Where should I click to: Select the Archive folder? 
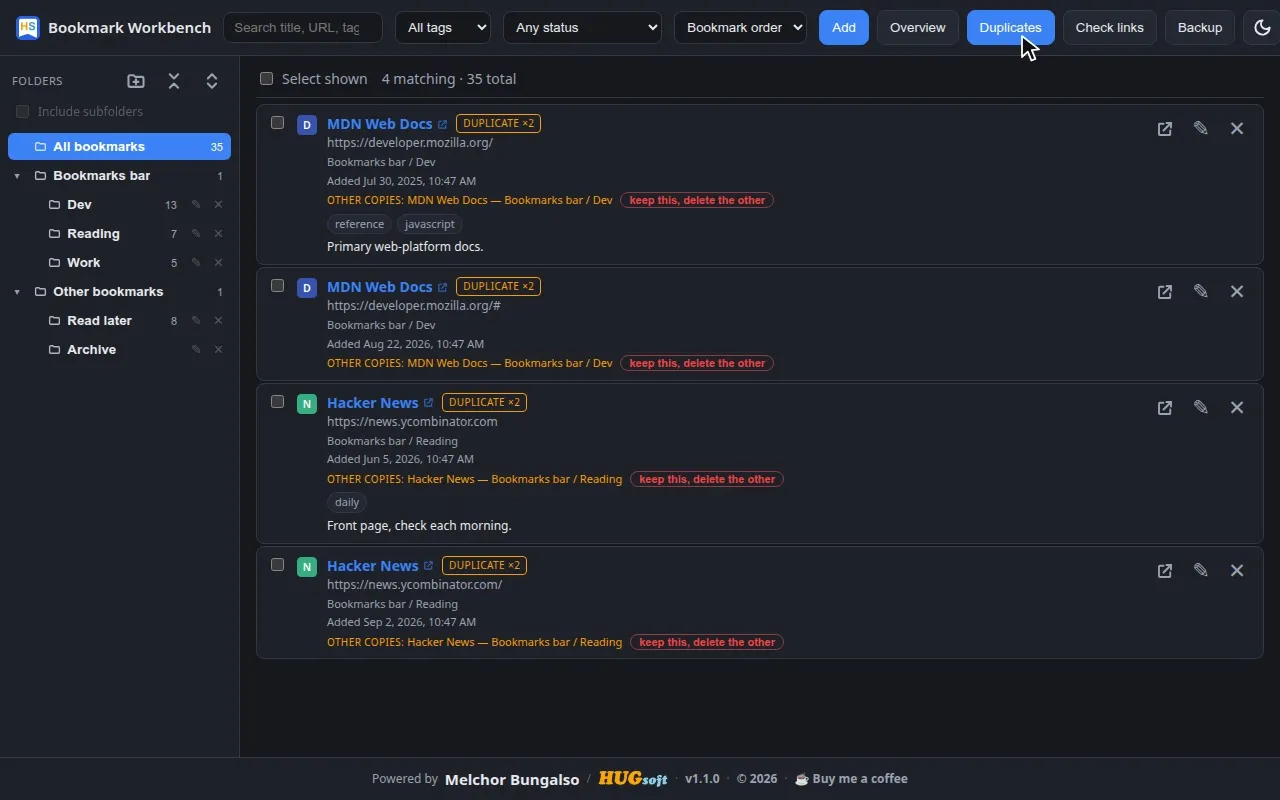[119, 350]
